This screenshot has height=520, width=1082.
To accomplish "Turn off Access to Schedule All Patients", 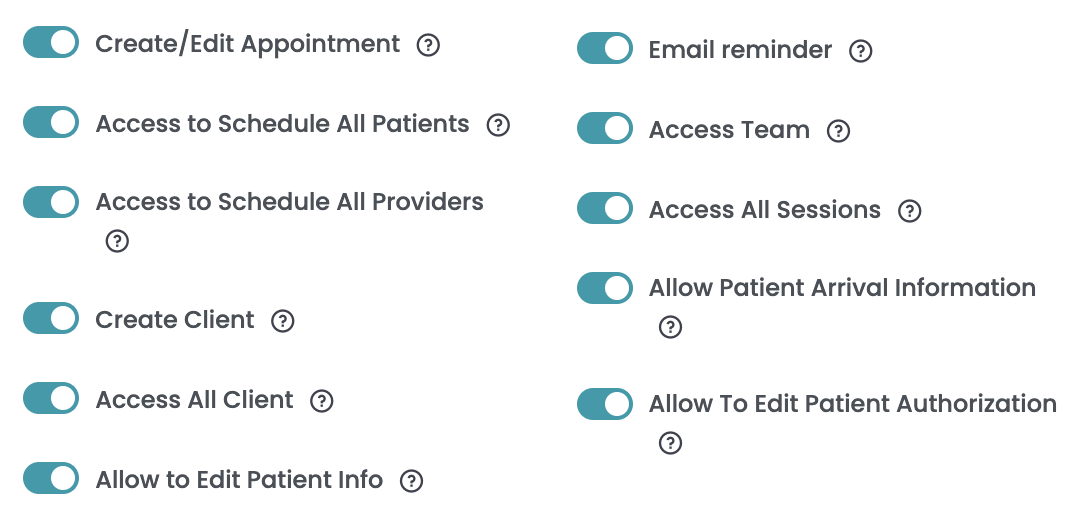I will (x=51, y=123).
